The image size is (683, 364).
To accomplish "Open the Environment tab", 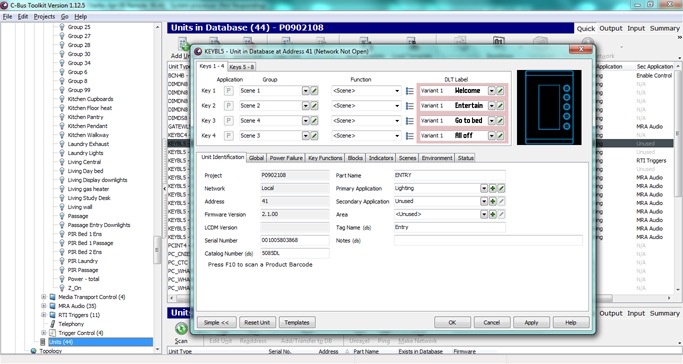I will coord(437,158).
